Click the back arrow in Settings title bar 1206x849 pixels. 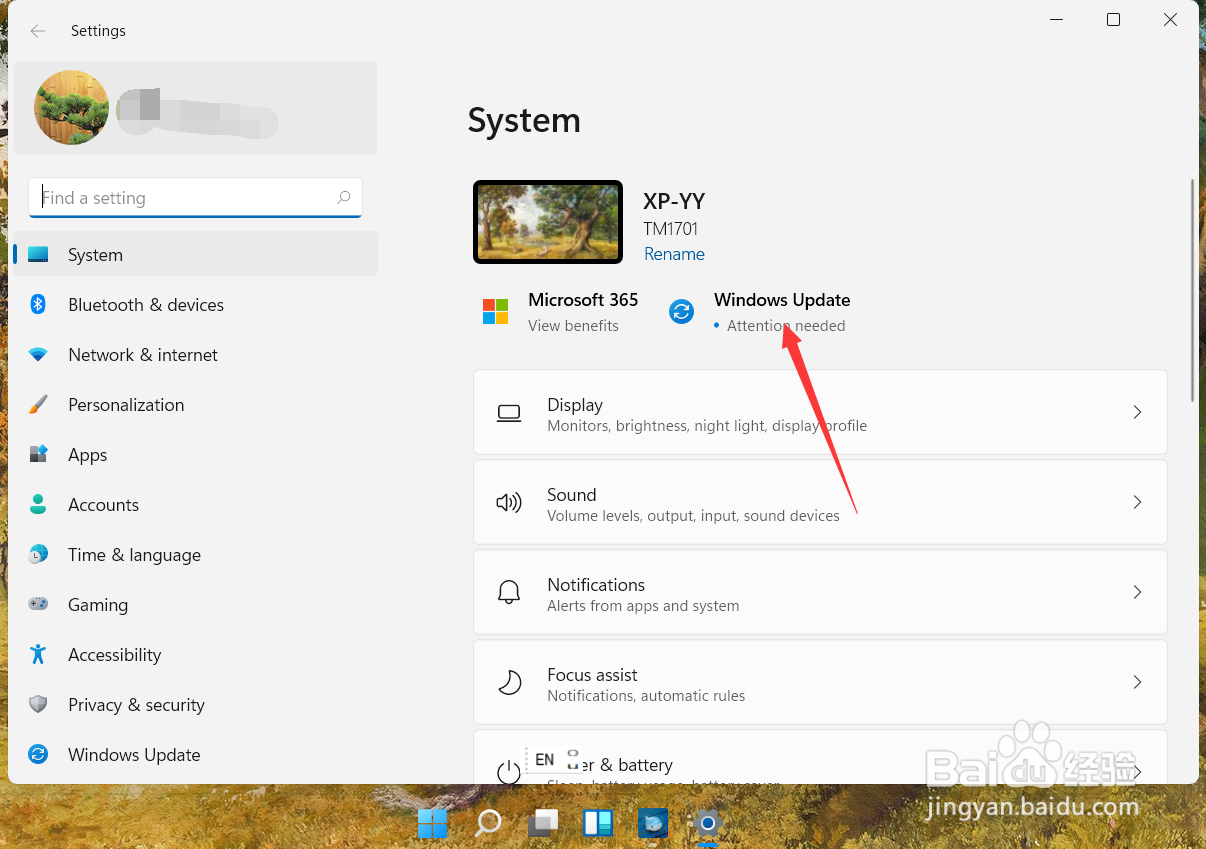pyautogui.click(x=38, y=31)
